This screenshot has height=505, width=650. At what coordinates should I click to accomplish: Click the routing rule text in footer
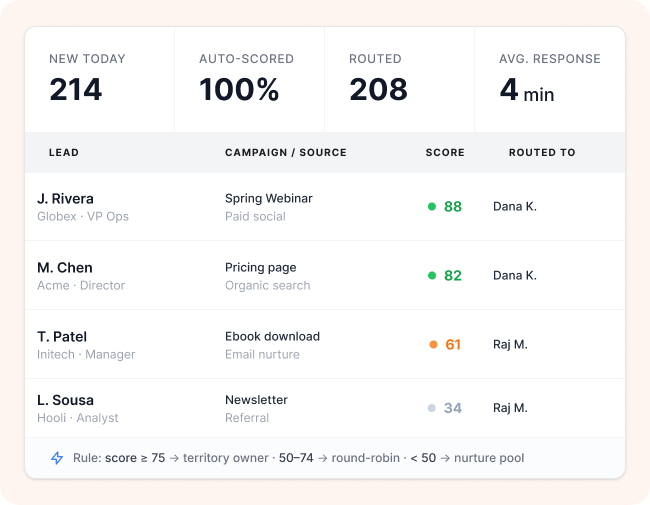pyautogui.click(x=298, y=458)
